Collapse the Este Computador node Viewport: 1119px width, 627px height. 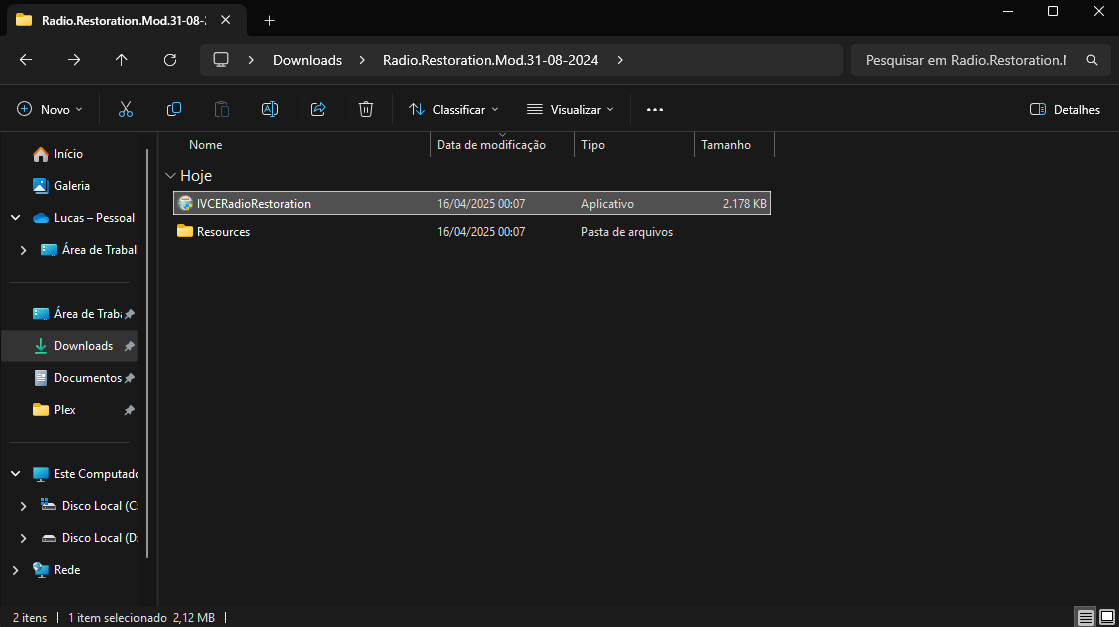click(x=16, y=474)
